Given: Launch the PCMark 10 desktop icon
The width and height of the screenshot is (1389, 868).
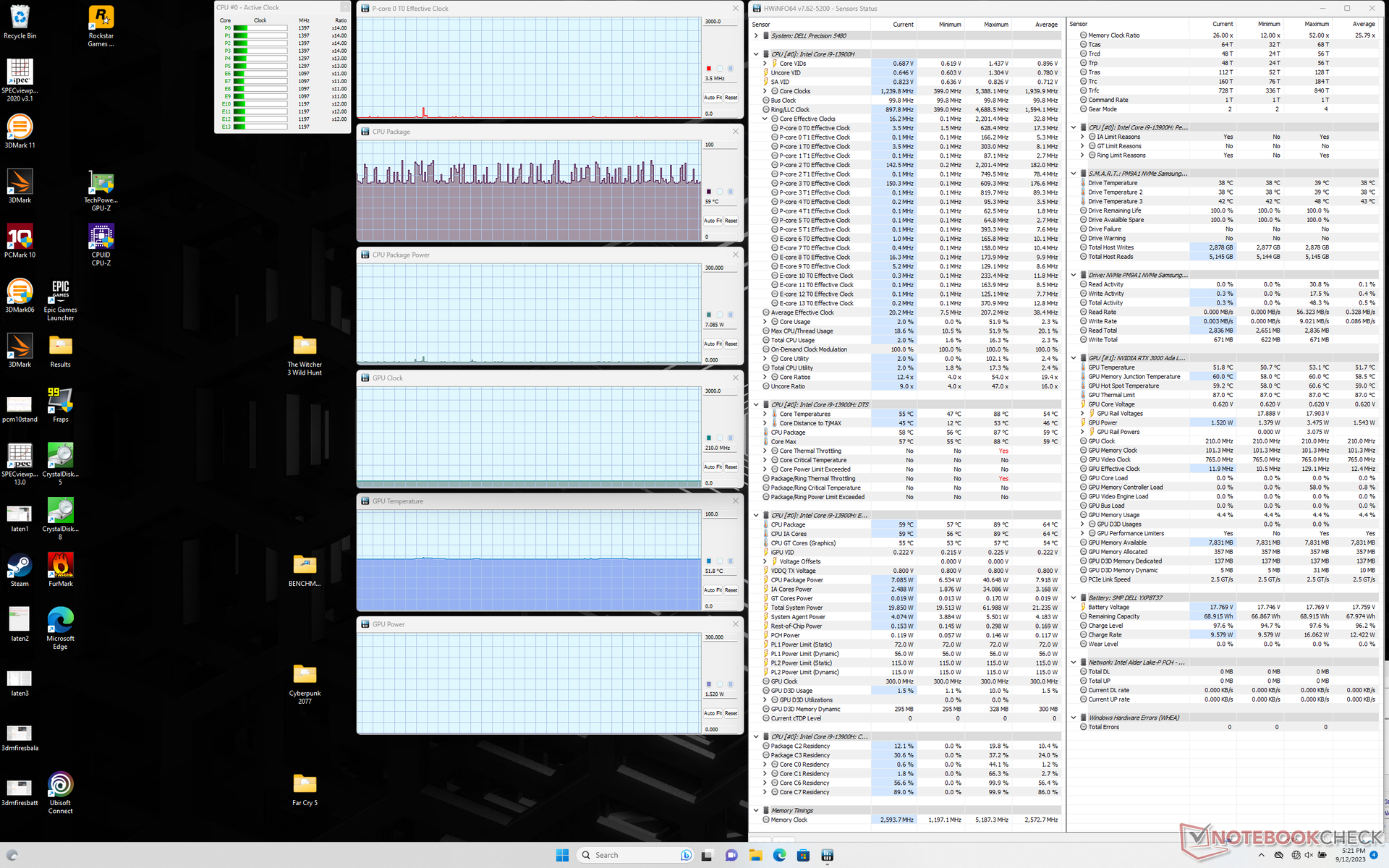Looking at the screenshot, I should coord(20,241).
